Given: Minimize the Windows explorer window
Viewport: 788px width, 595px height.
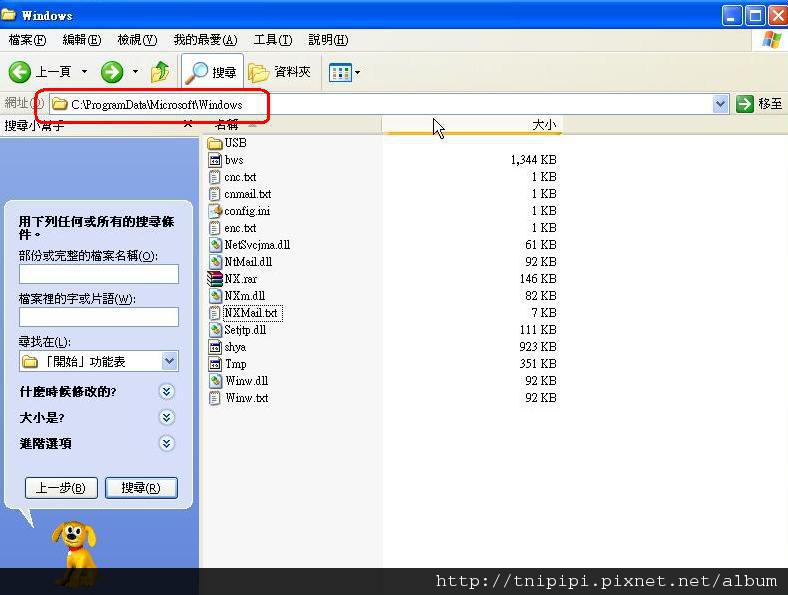Looking at the screenshot, I should [732, 16].
